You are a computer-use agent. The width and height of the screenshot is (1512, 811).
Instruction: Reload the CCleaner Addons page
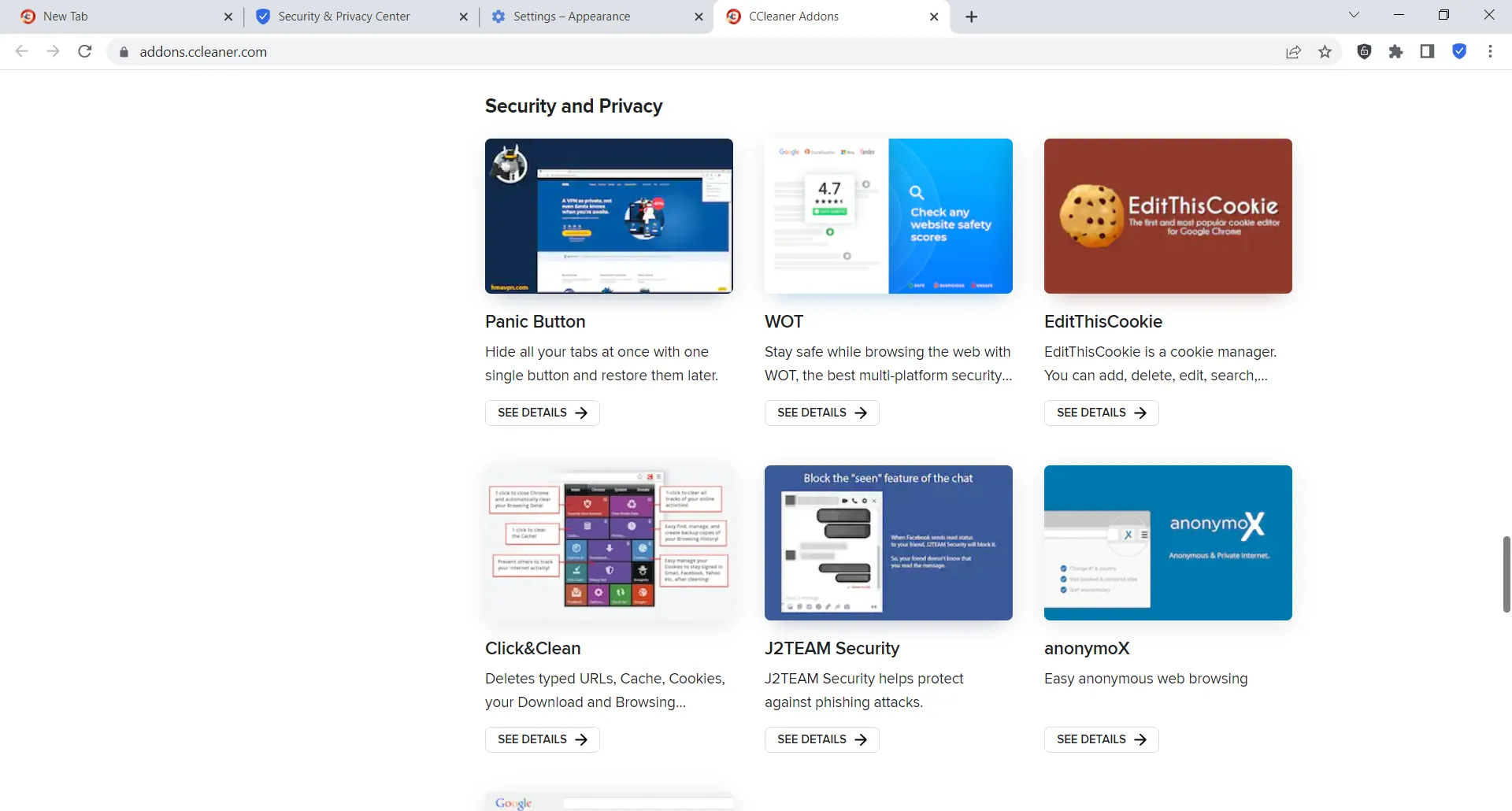point(85,51)
